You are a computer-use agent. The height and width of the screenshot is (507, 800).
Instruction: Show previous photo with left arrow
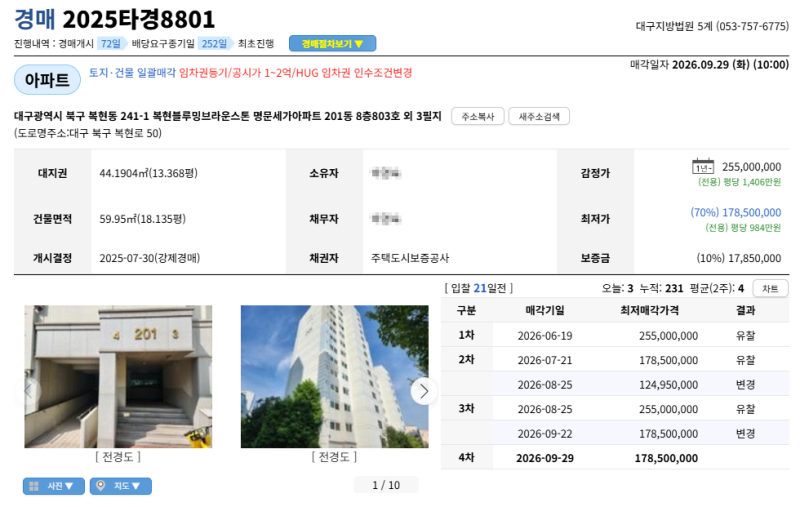click(x=28, y=391)
